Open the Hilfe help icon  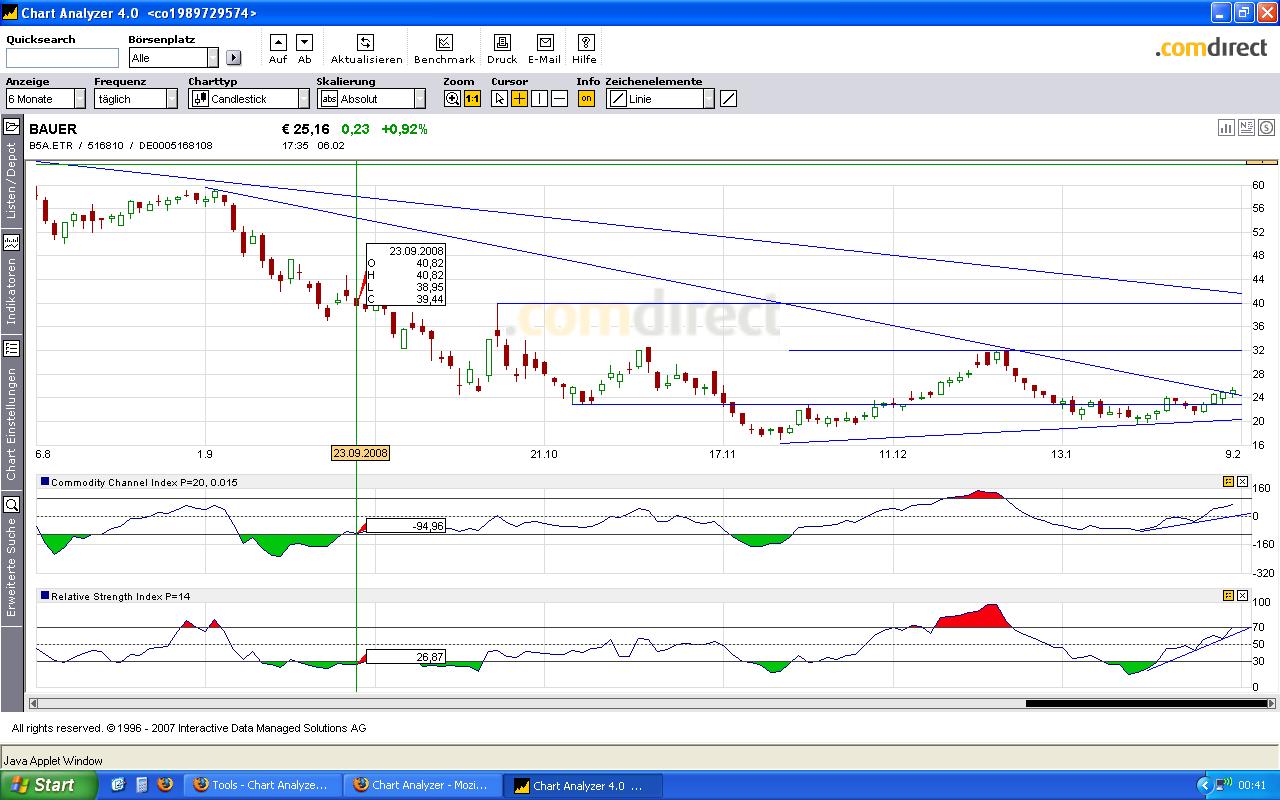tap(585, 43)
